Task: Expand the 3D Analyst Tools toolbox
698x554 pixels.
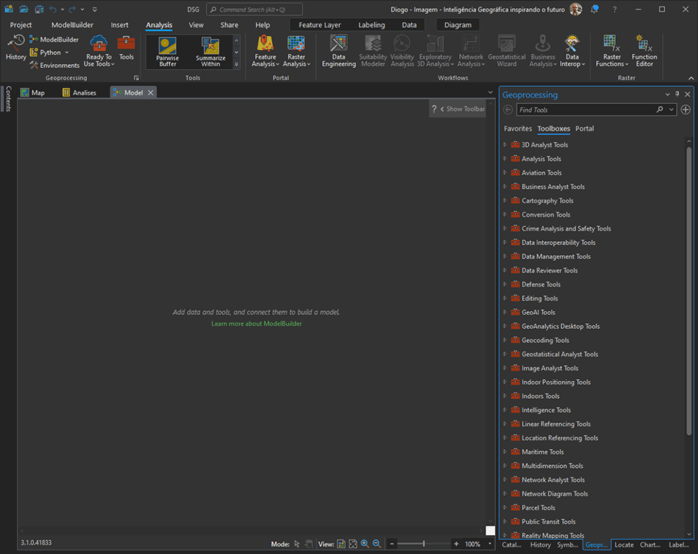Action: (x=505, y=145)
